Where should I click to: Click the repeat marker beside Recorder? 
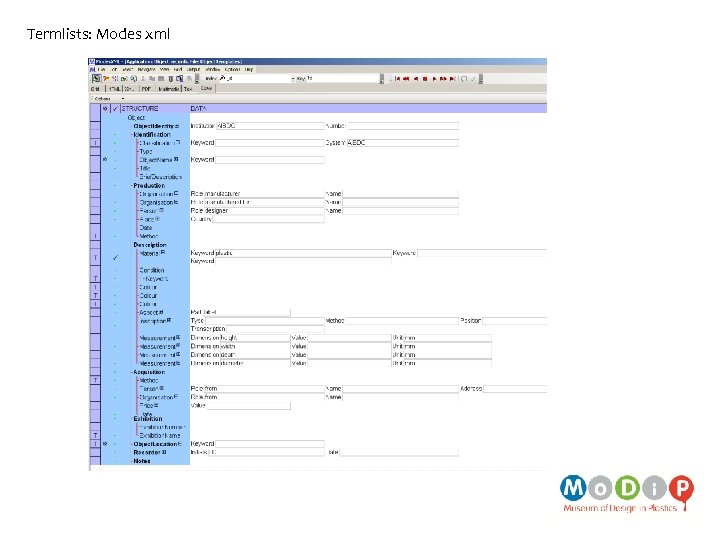point(164,452)
